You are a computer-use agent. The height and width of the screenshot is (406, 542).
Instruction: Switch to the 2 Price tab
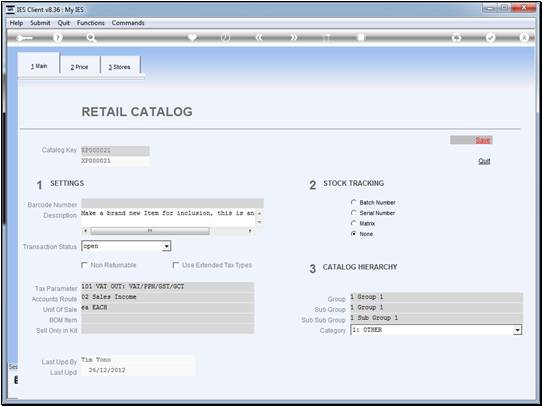[x=80, y=67]
